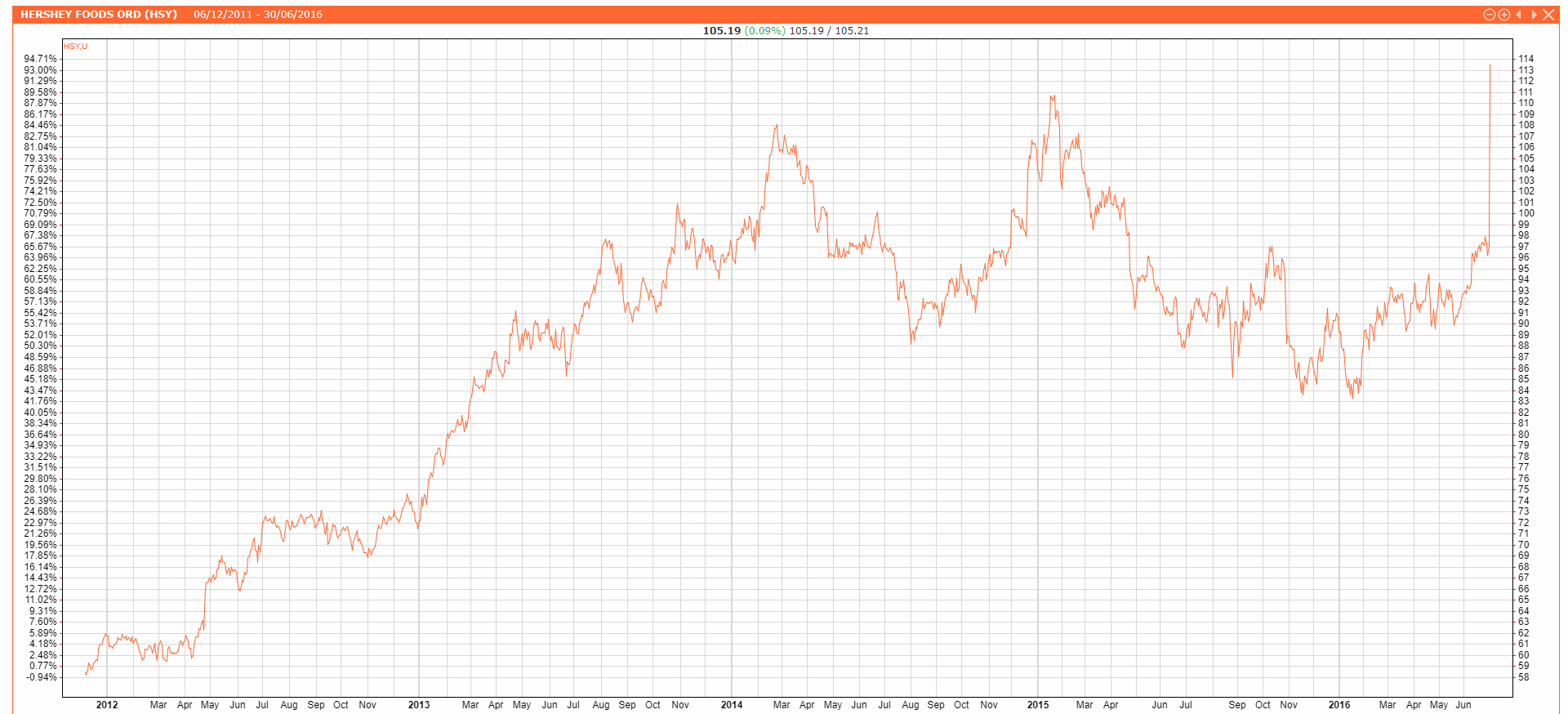Viewport: 1568px width, 714px height.
Task: Close the Hershey Foods chart panel
Action: 1548,15
